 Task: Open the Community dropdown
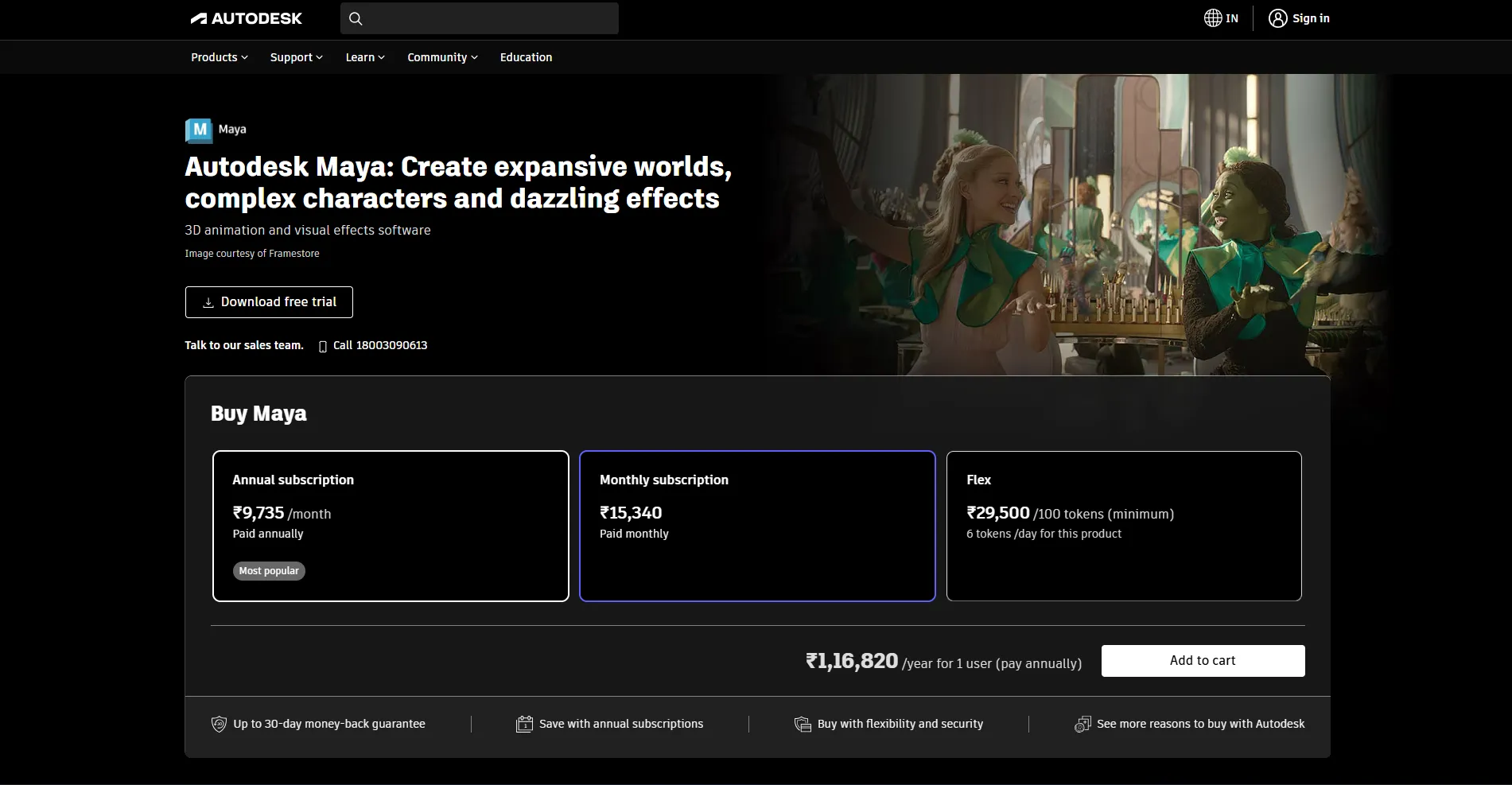pyautogui.click(x=442, y=57)
